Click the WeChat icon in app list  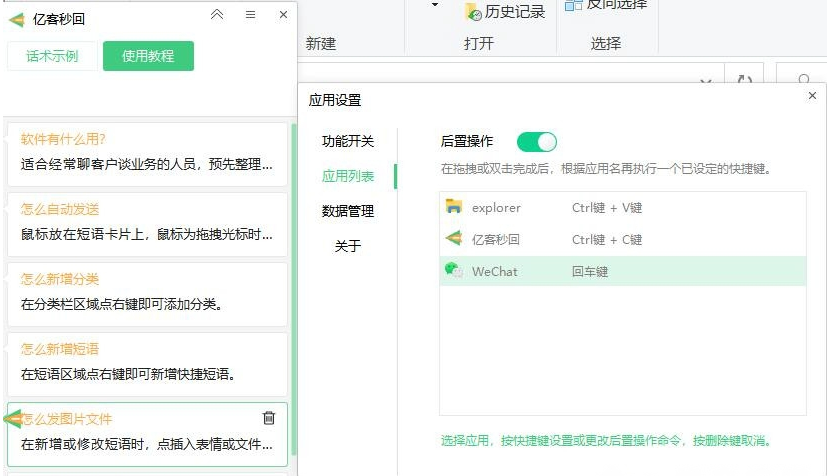454,270
